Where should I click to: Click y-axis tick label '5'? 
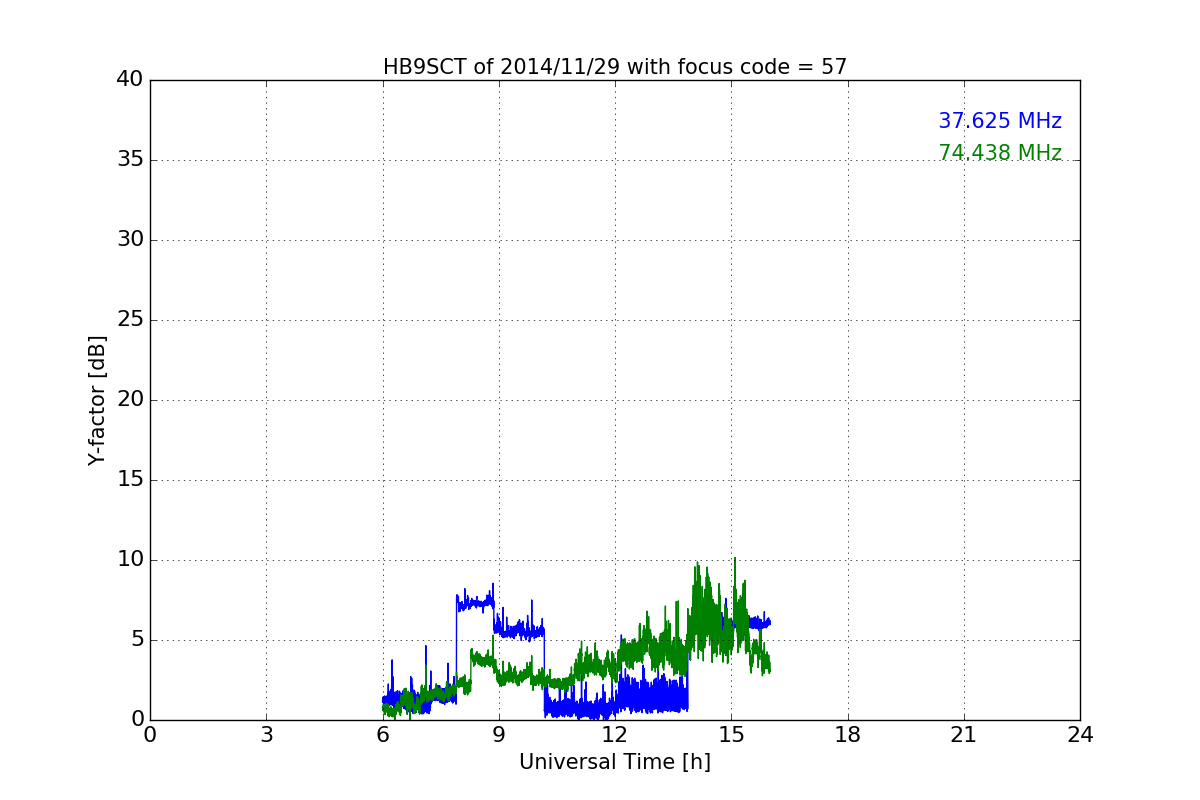coord(137,640)
